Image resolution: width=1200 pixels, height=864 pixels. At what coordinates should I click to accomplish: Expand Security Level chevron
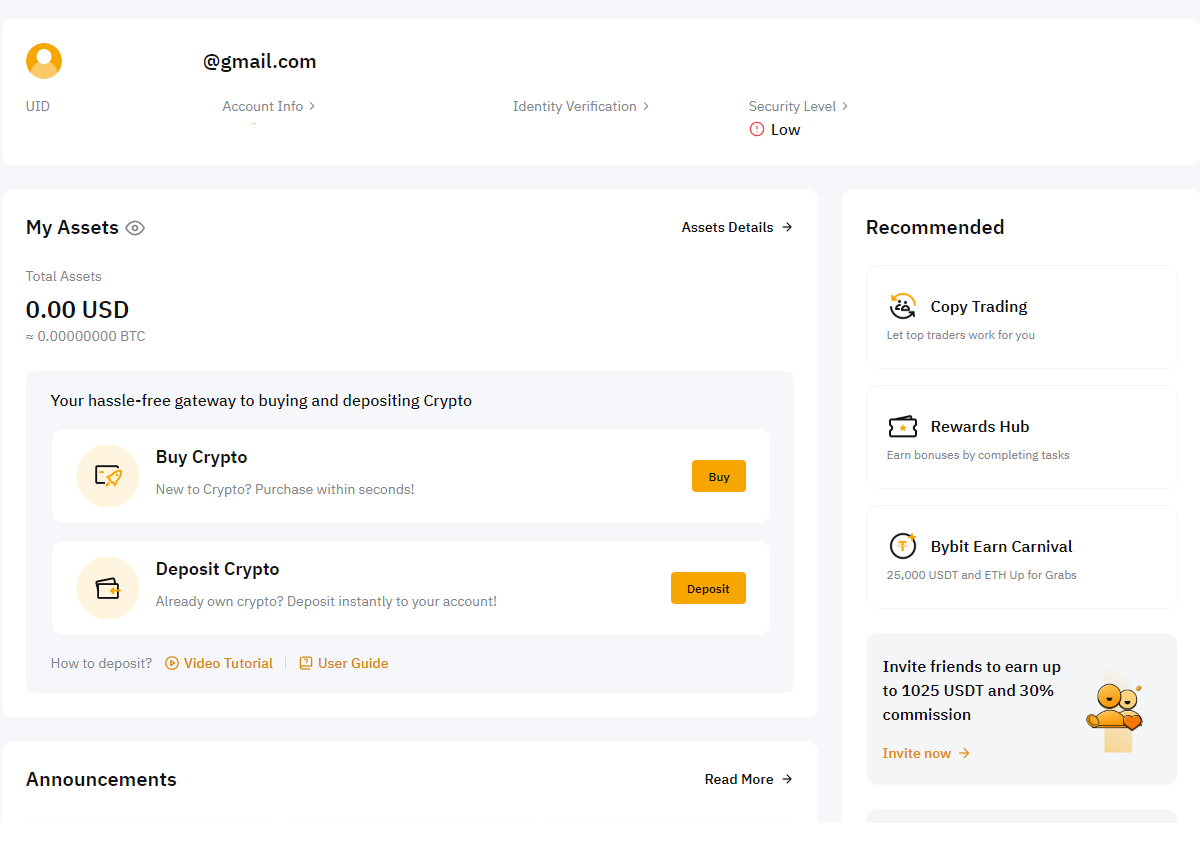(845, 106)
